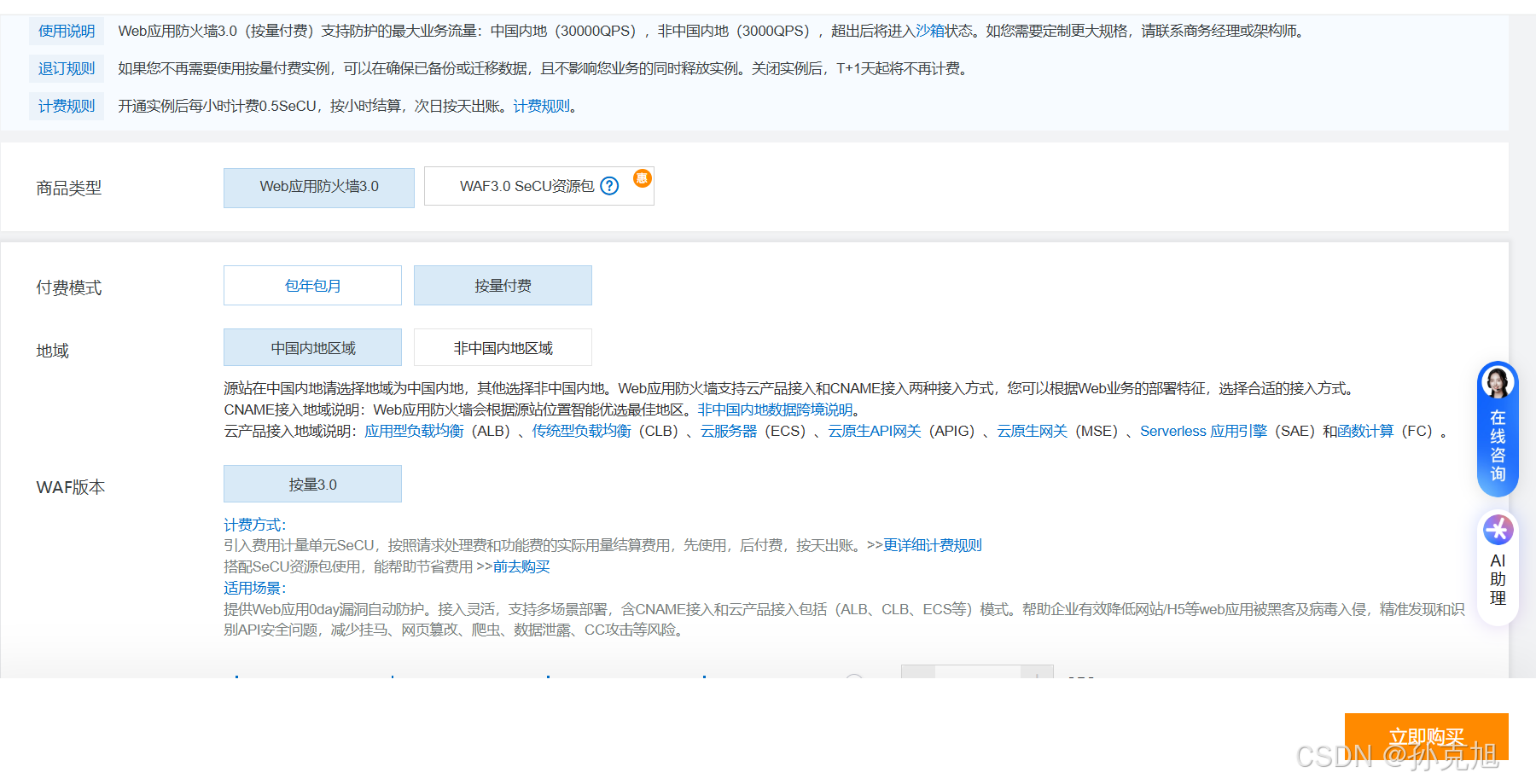
Task: Open the 云原生API网关 link
Action: coord(875,431)
